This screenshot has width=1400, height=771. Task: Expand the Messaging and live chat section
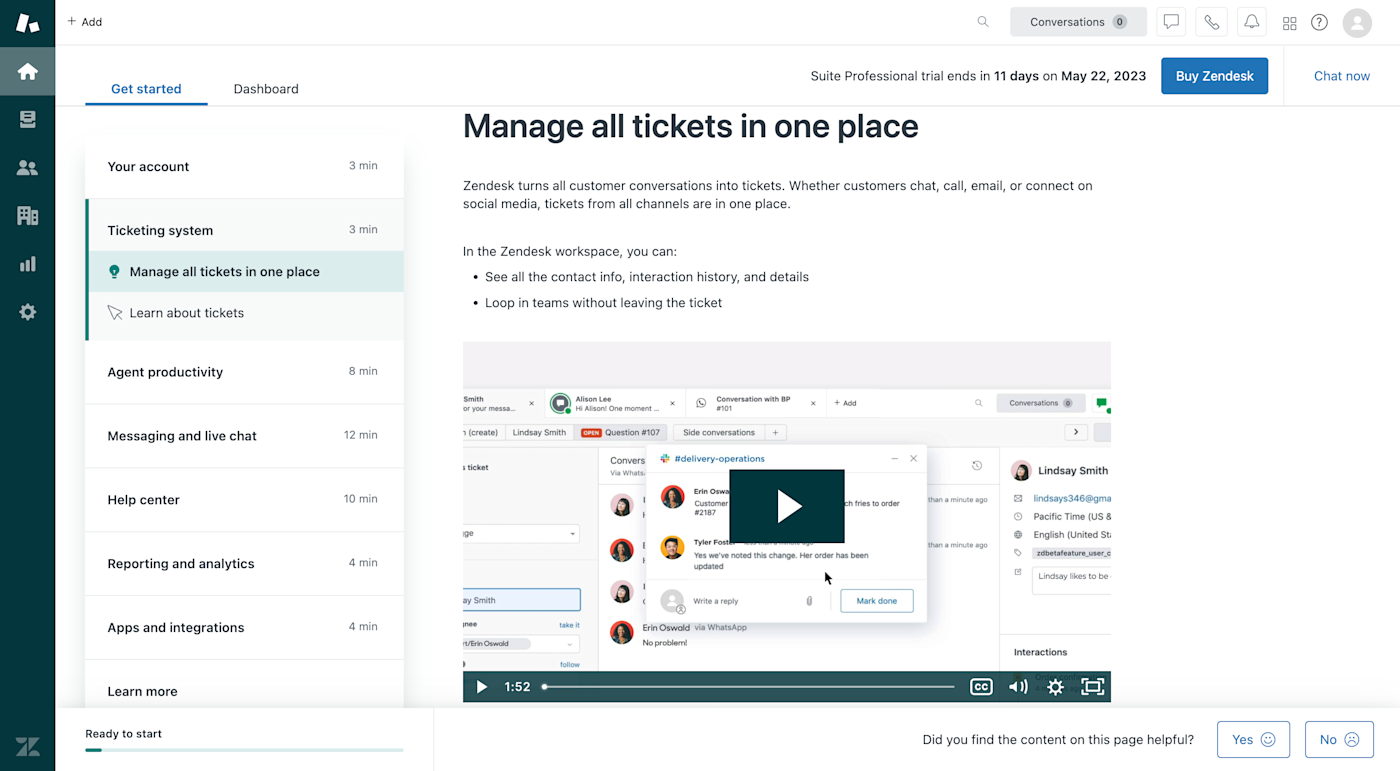(244, 436)
